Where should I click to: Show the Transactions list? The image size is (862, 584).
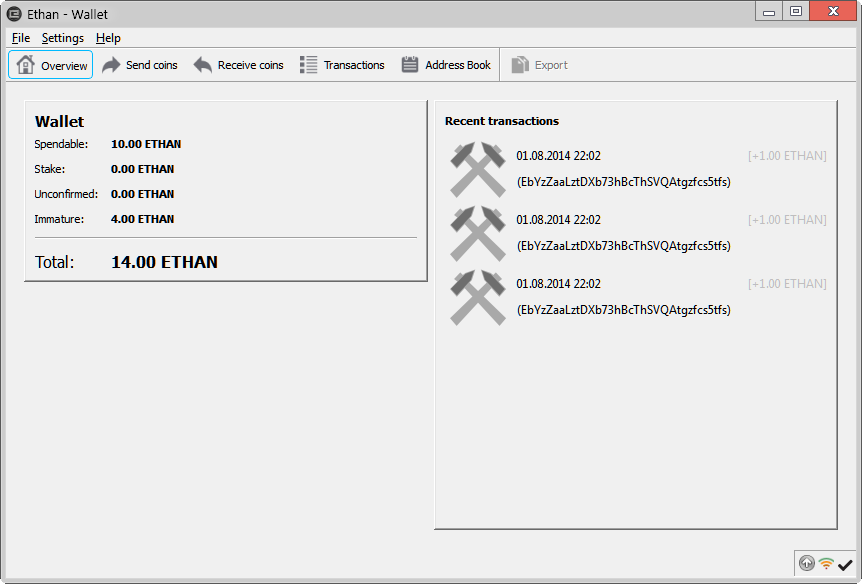[342, 65]
